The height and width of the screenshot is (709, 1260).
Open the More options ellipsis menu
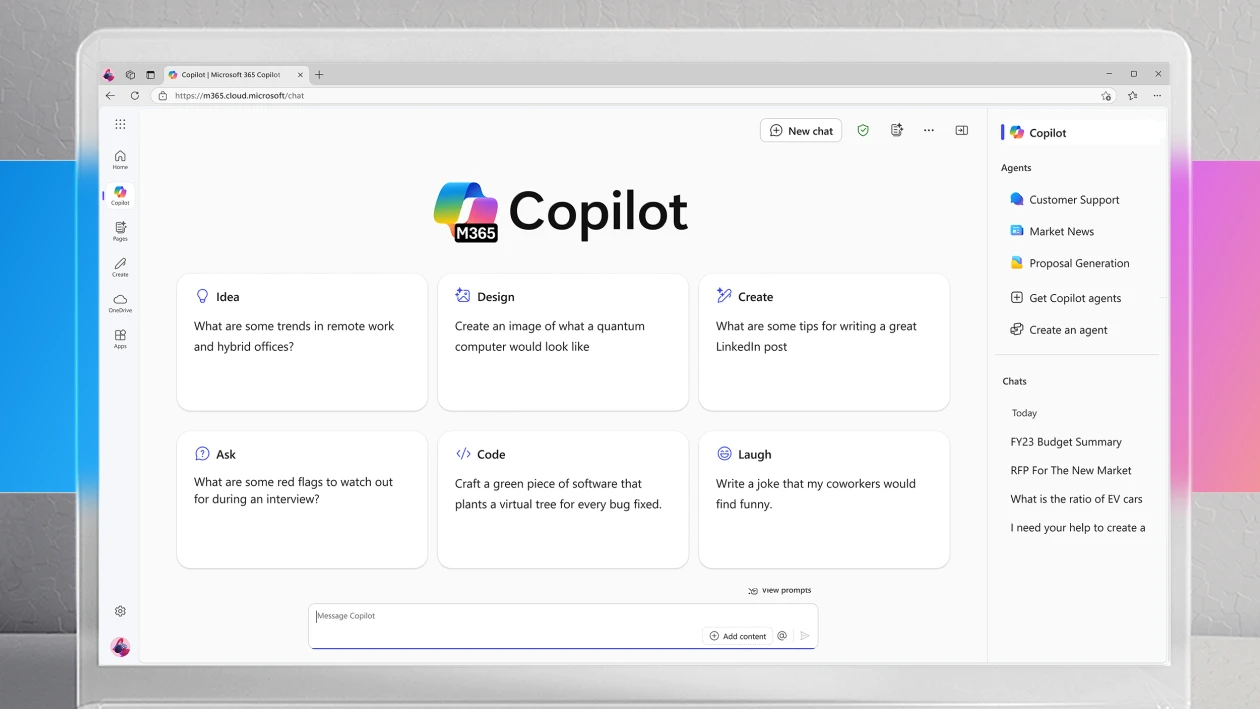pos(928,130)
